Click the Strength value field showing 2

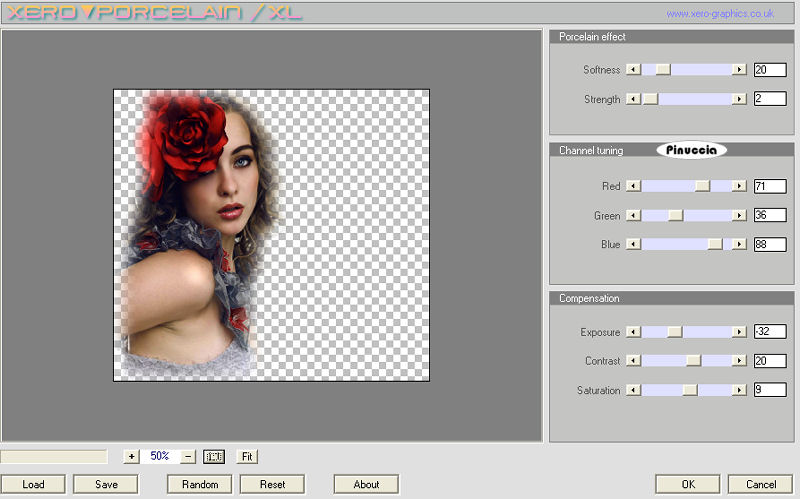pyautogui.click(x=770, y=98)
